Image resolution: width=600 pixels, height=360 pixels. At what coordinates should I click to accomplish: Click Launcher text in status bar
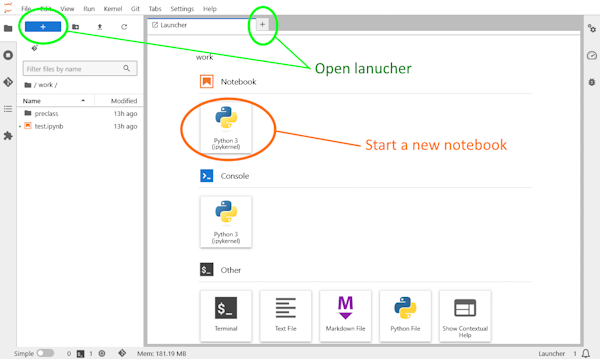tap(551, 353)
